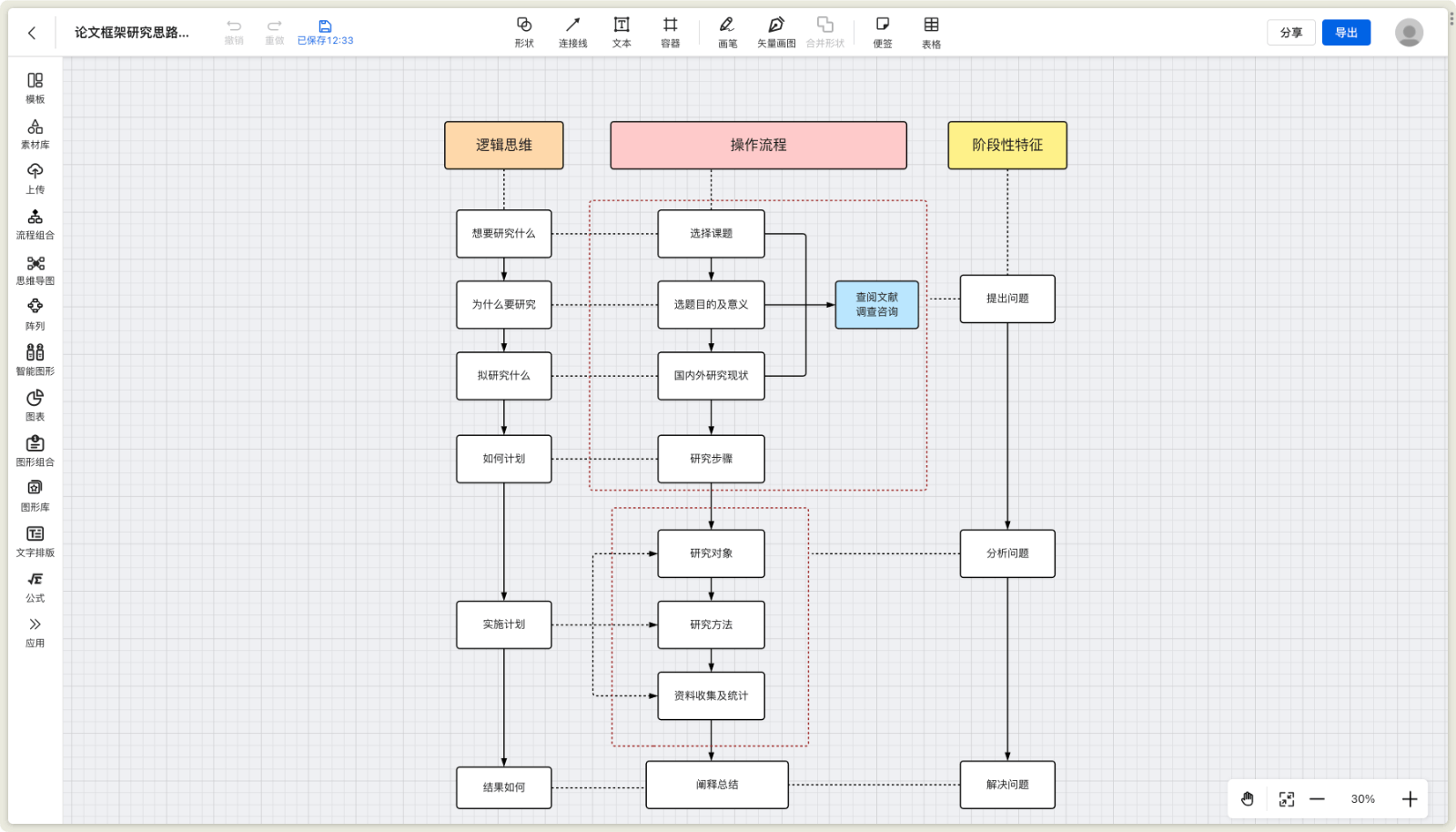Click the plus button to zoom in
The height and width of the screenshot is (832, 1456).
pyautogui.click(x=1410, y=799)
